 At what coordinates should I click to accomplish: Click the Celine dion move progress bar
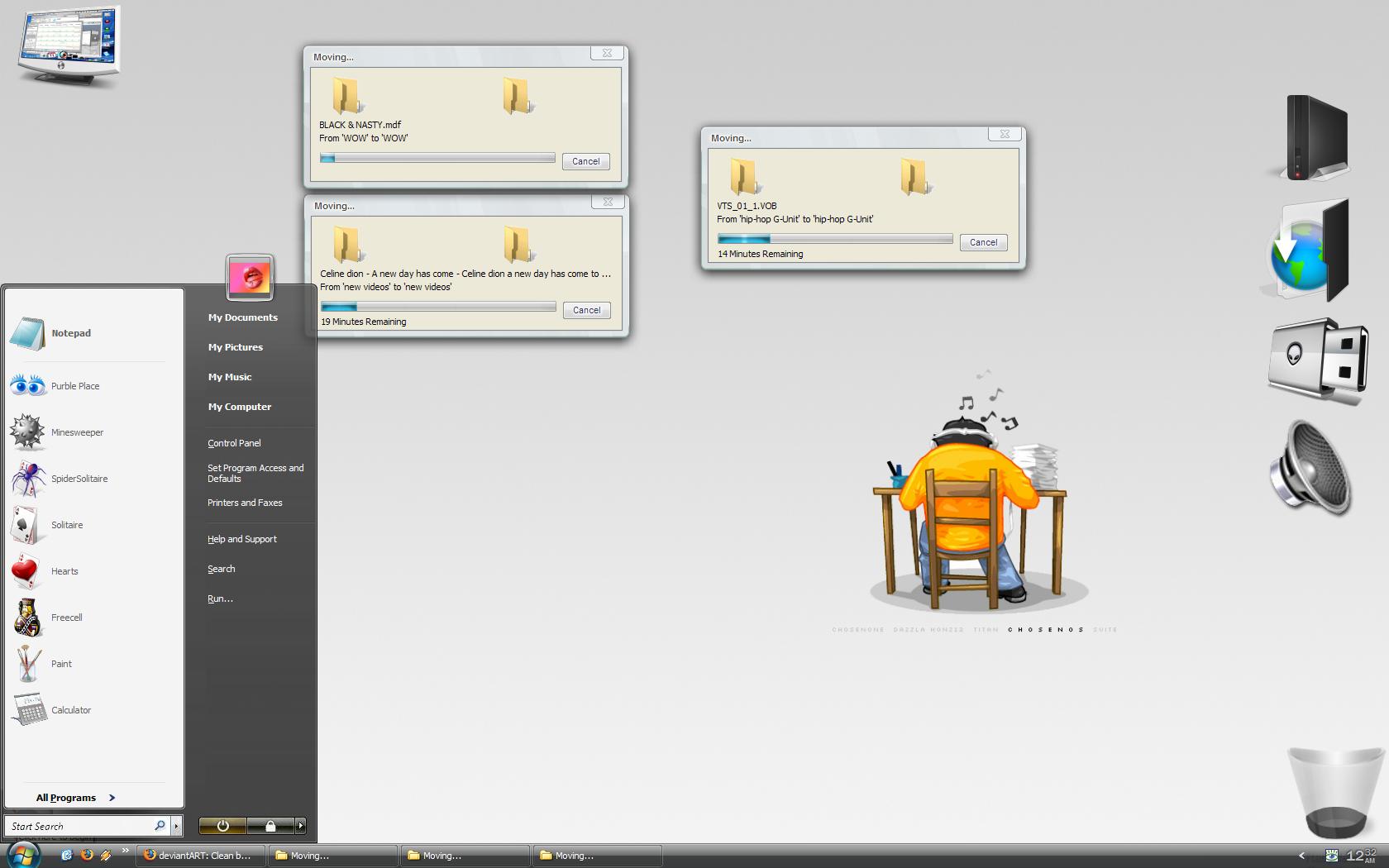[x=437, y=305]
